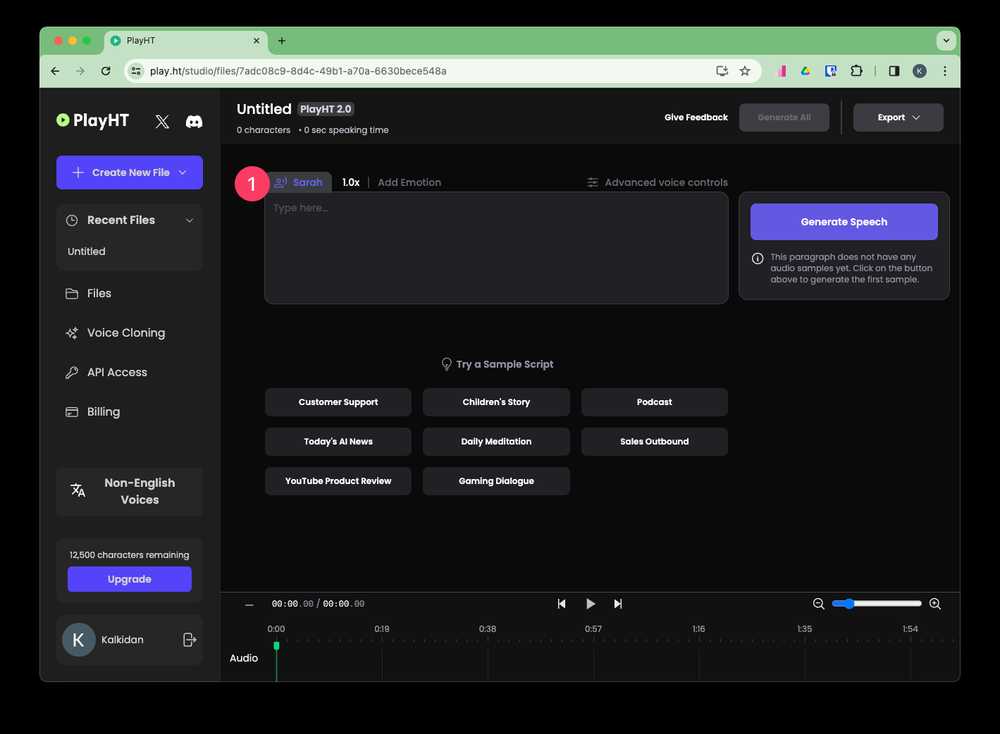
Task: Load Today's AI News sample script
Action: [x=338, y=442]
